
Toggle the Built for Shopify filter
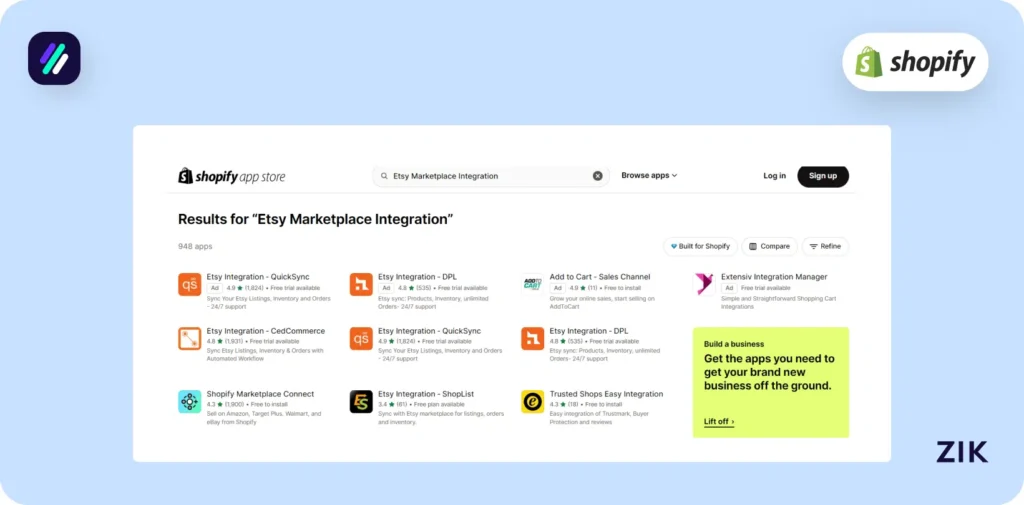700,246
